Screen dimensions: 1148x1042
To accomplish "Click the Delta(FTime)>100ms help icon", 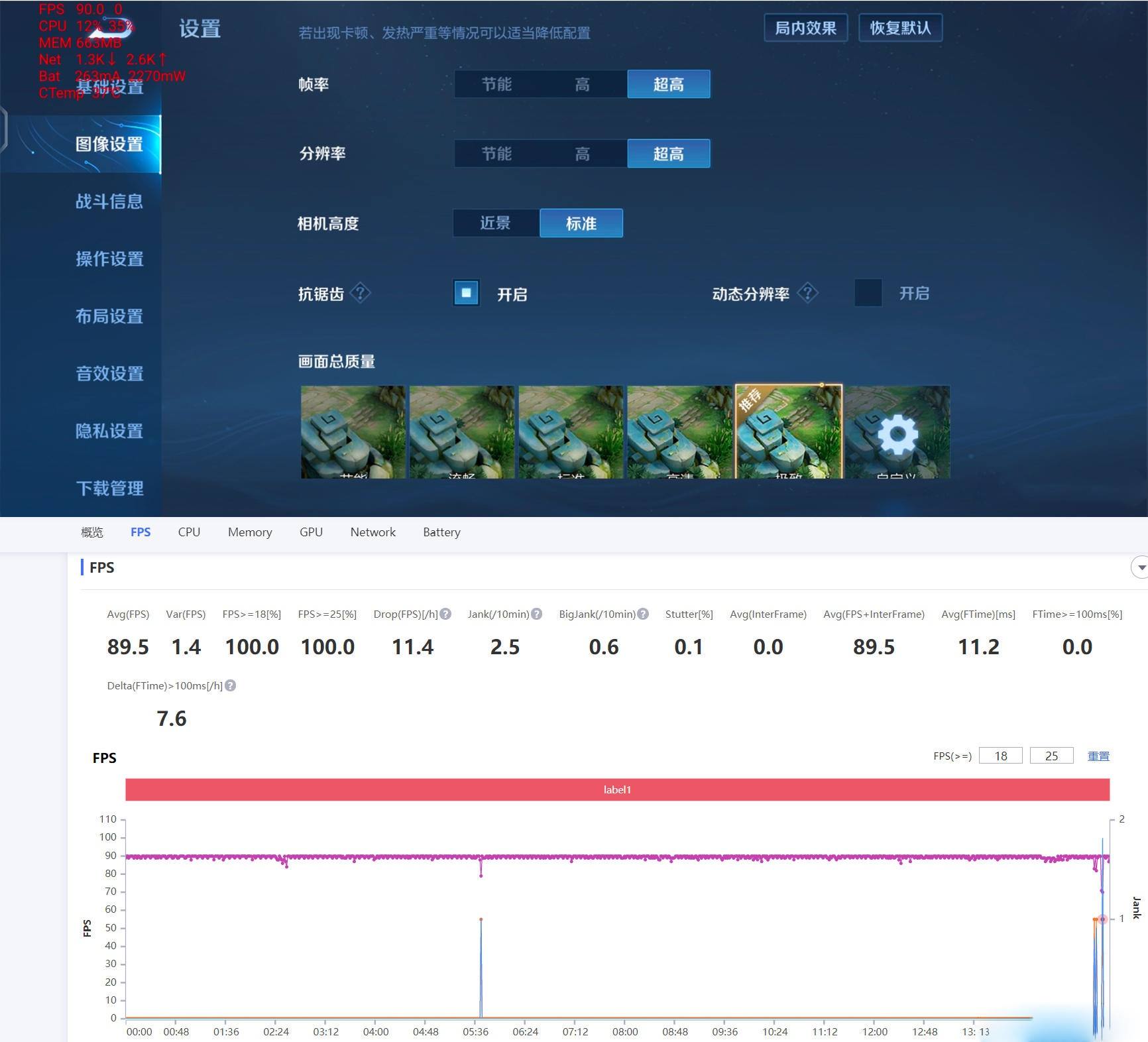I will tap(230, 685).
